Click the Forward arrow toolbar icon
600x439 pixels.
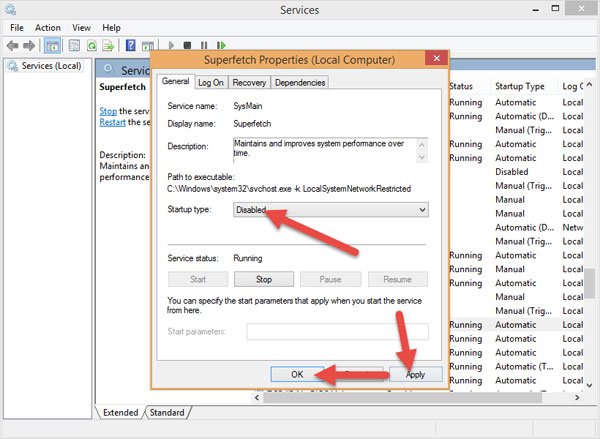(29, 46)
